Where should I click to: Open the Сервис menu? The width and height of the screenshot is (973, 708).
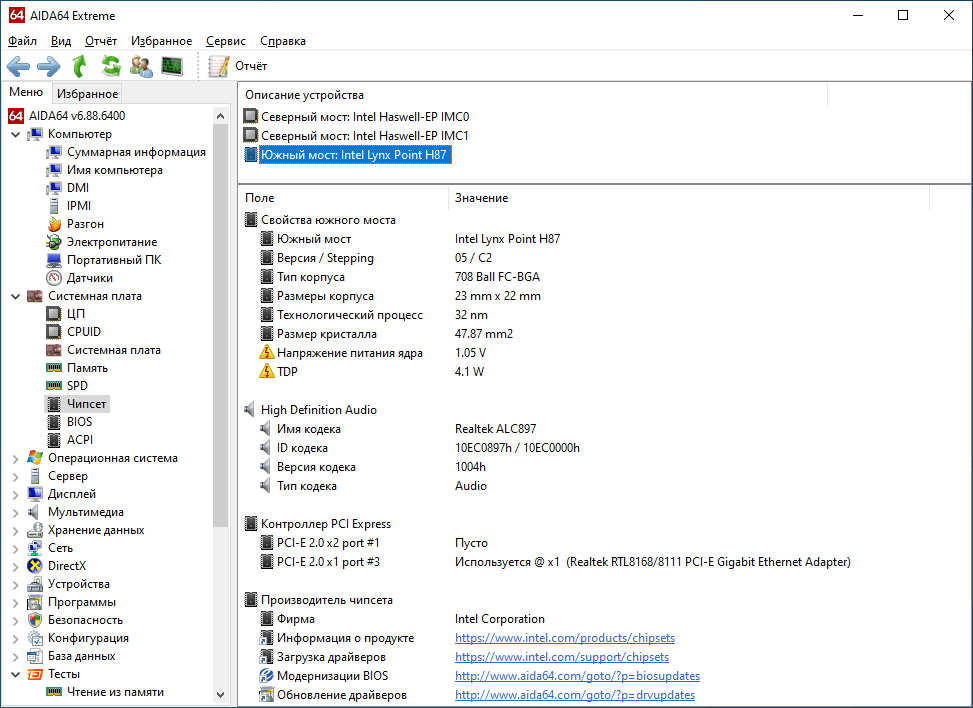coord(226,41)
